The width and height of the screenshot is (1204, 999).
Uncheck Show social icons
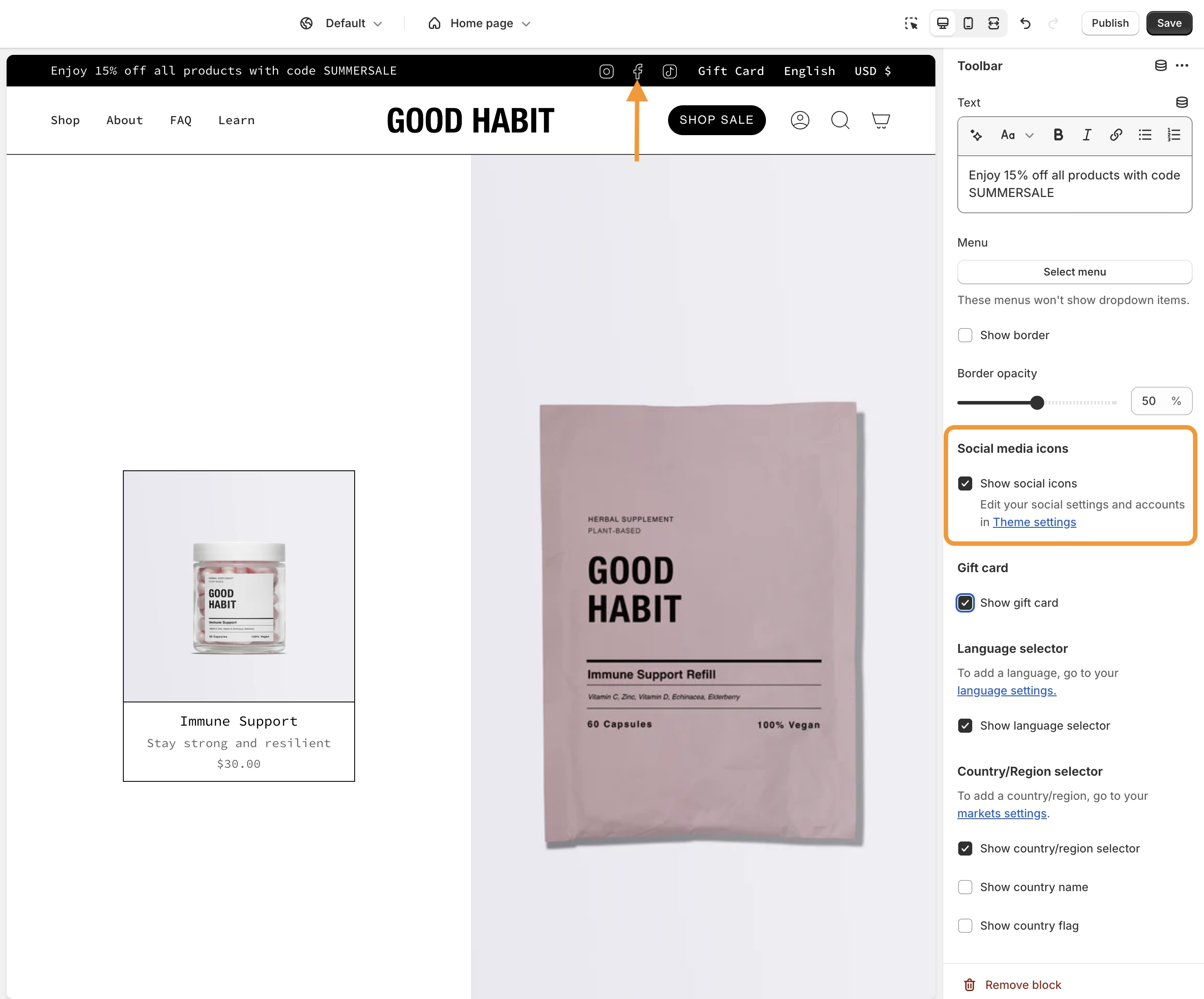tap(966, 484)
